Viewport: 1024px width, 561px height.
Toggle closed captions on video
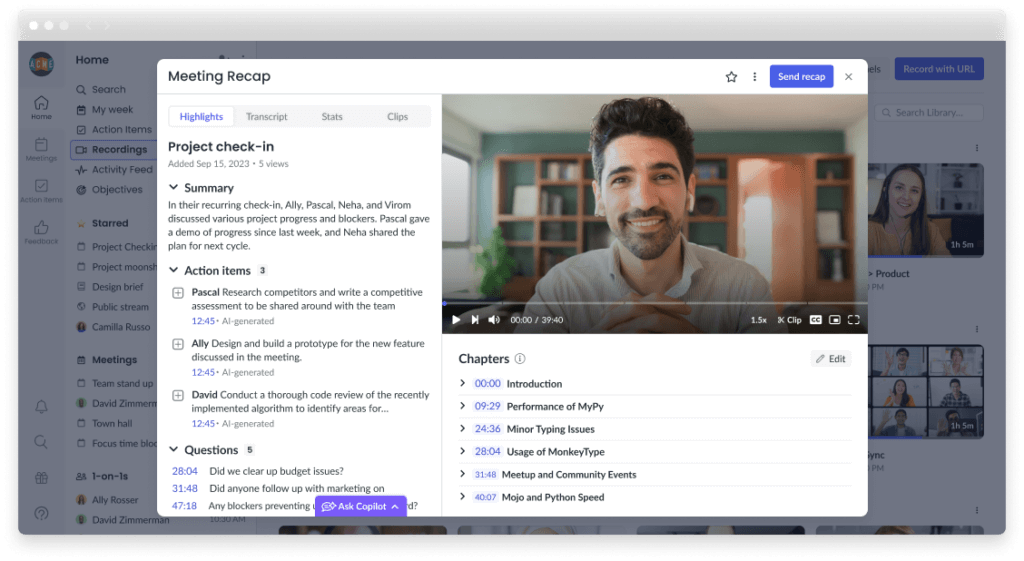[x=816, y=320]
